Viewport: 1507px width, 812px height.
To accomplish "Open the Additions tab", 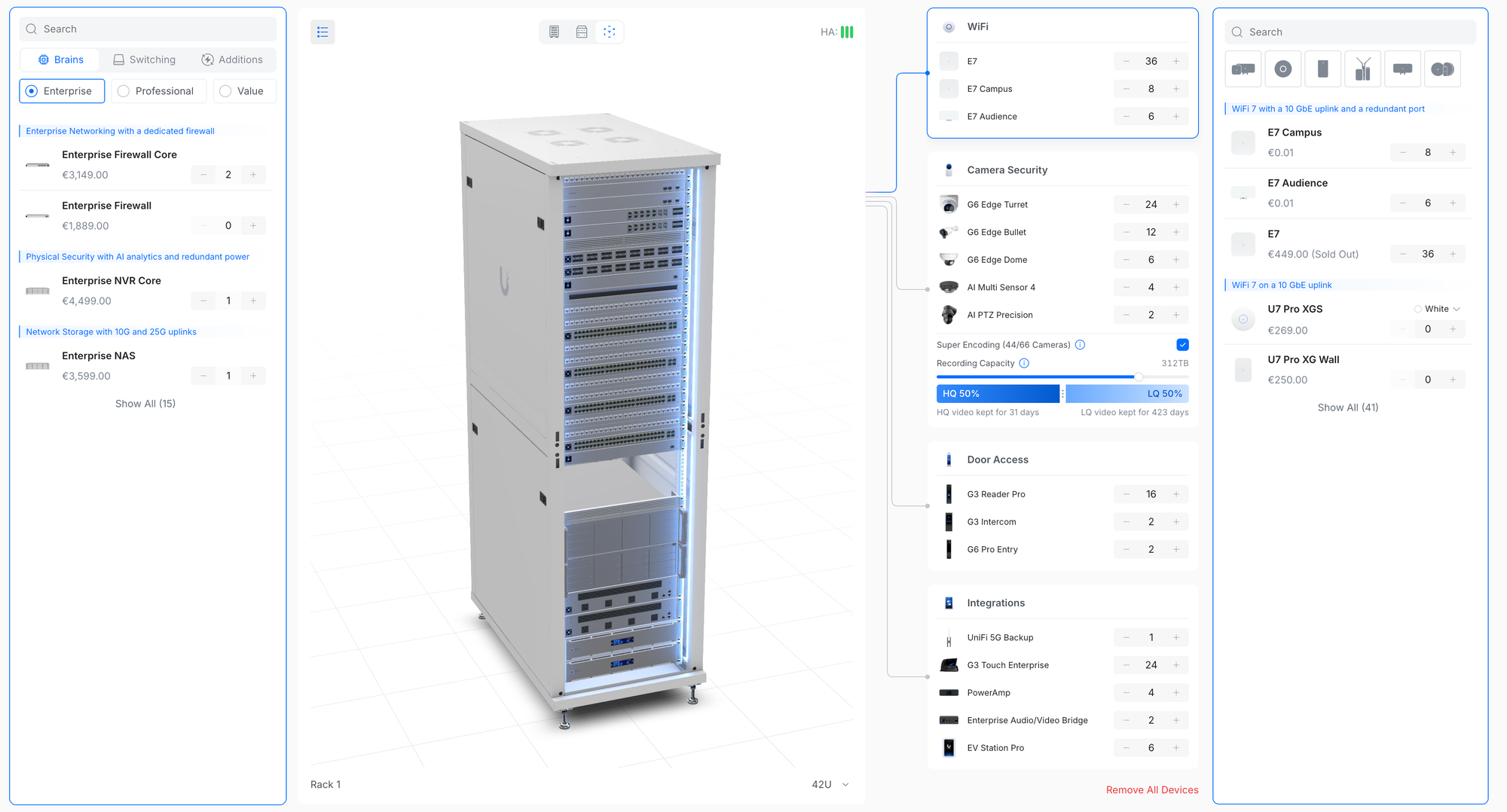I will [232, 60].
